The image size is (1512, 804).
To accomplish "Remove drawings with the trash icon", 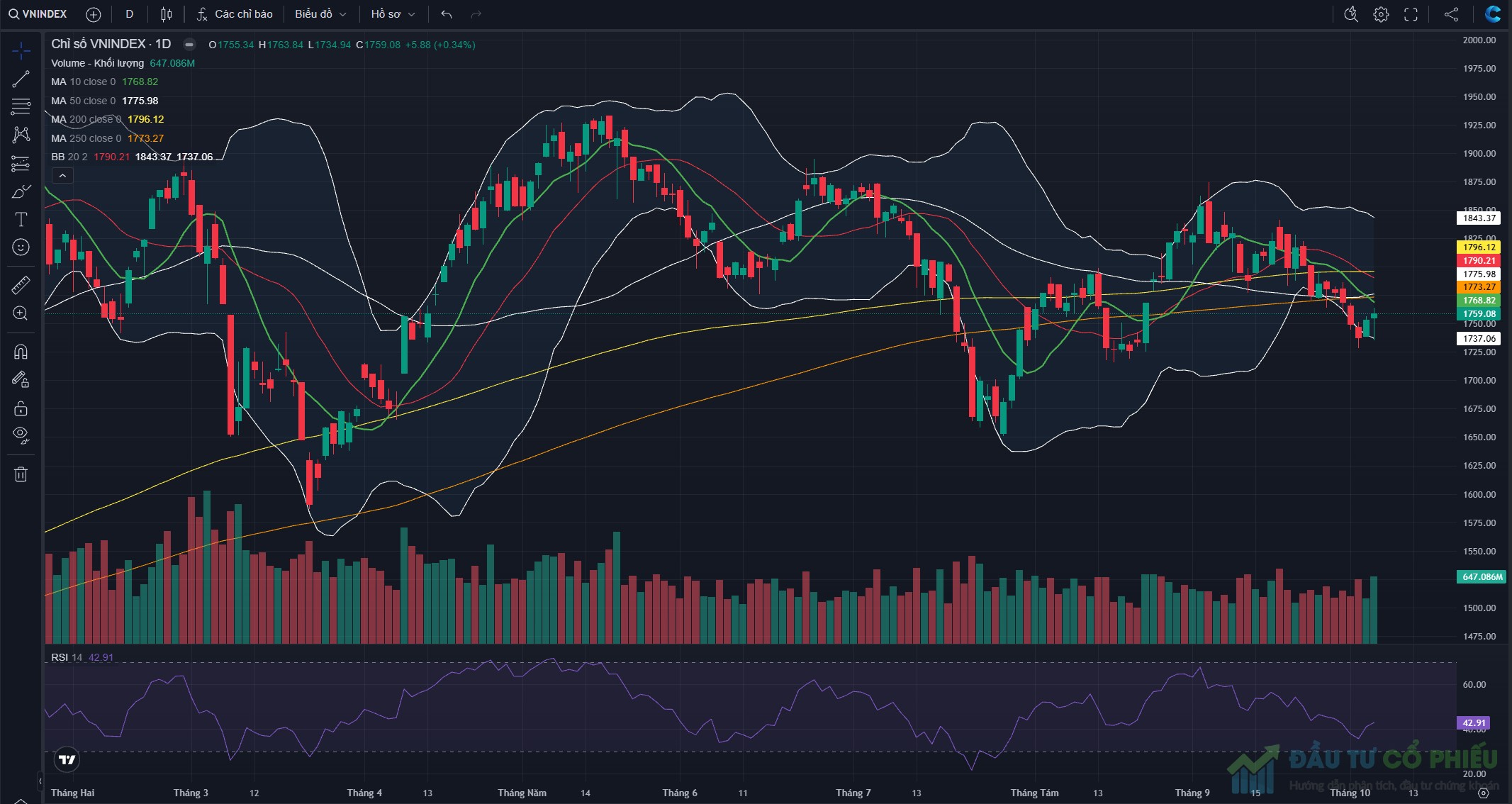I will pos(21,474).
